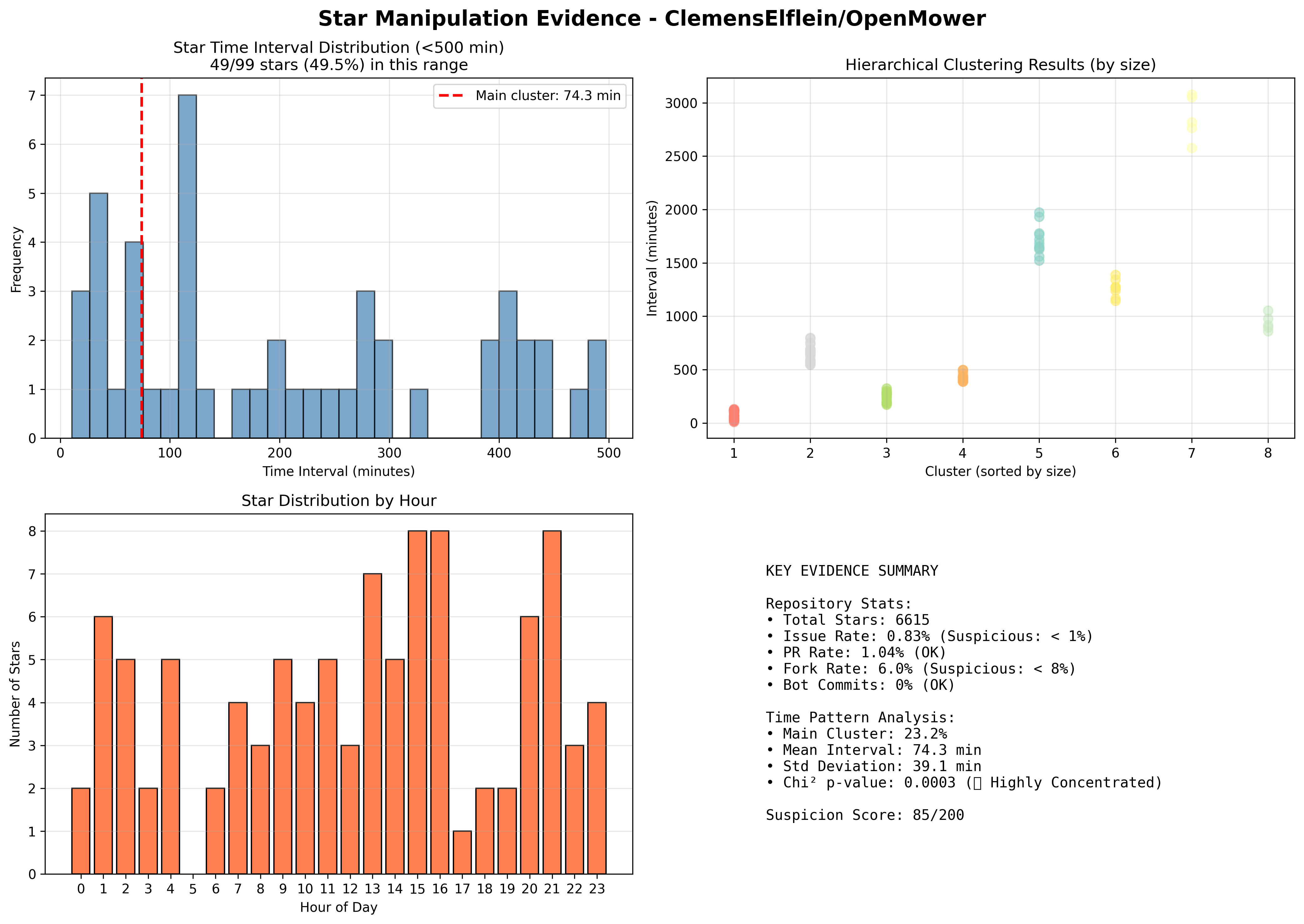1304x924 pixels.
Task: Select the 'Interval (minutes)' y-axis label
Action: [x=652, y=258]
